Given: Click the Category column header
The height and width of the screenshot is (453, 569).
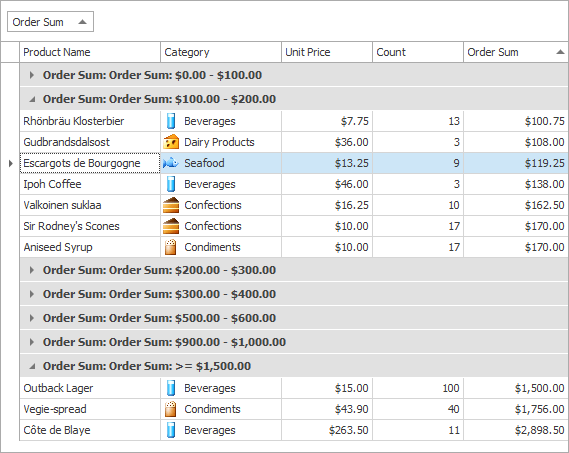Looking at the screenshot, I should click(x=221, y=52).
